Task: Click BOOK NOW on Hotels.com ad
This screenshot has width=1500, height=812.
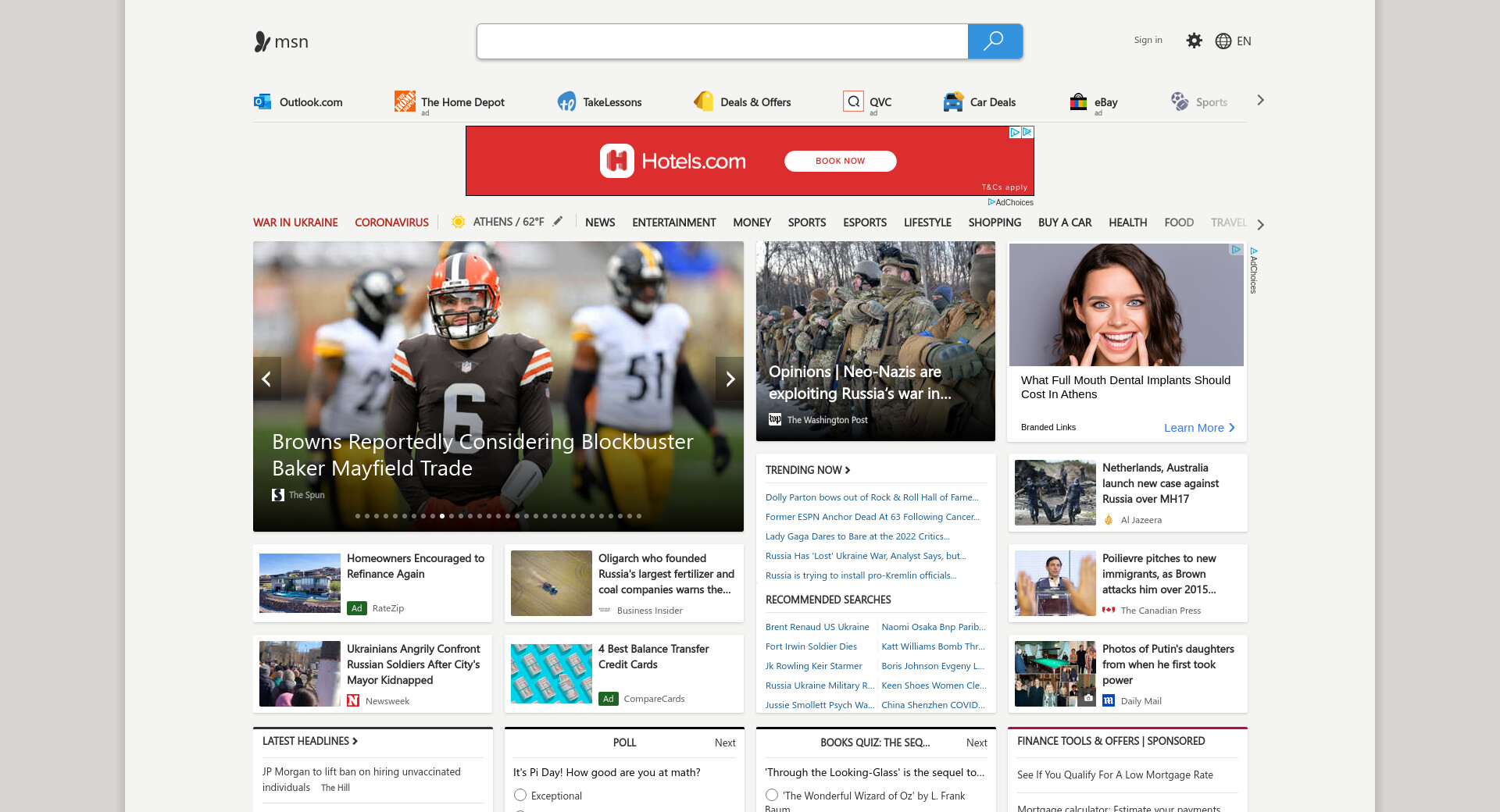Action: click(840, 161)
